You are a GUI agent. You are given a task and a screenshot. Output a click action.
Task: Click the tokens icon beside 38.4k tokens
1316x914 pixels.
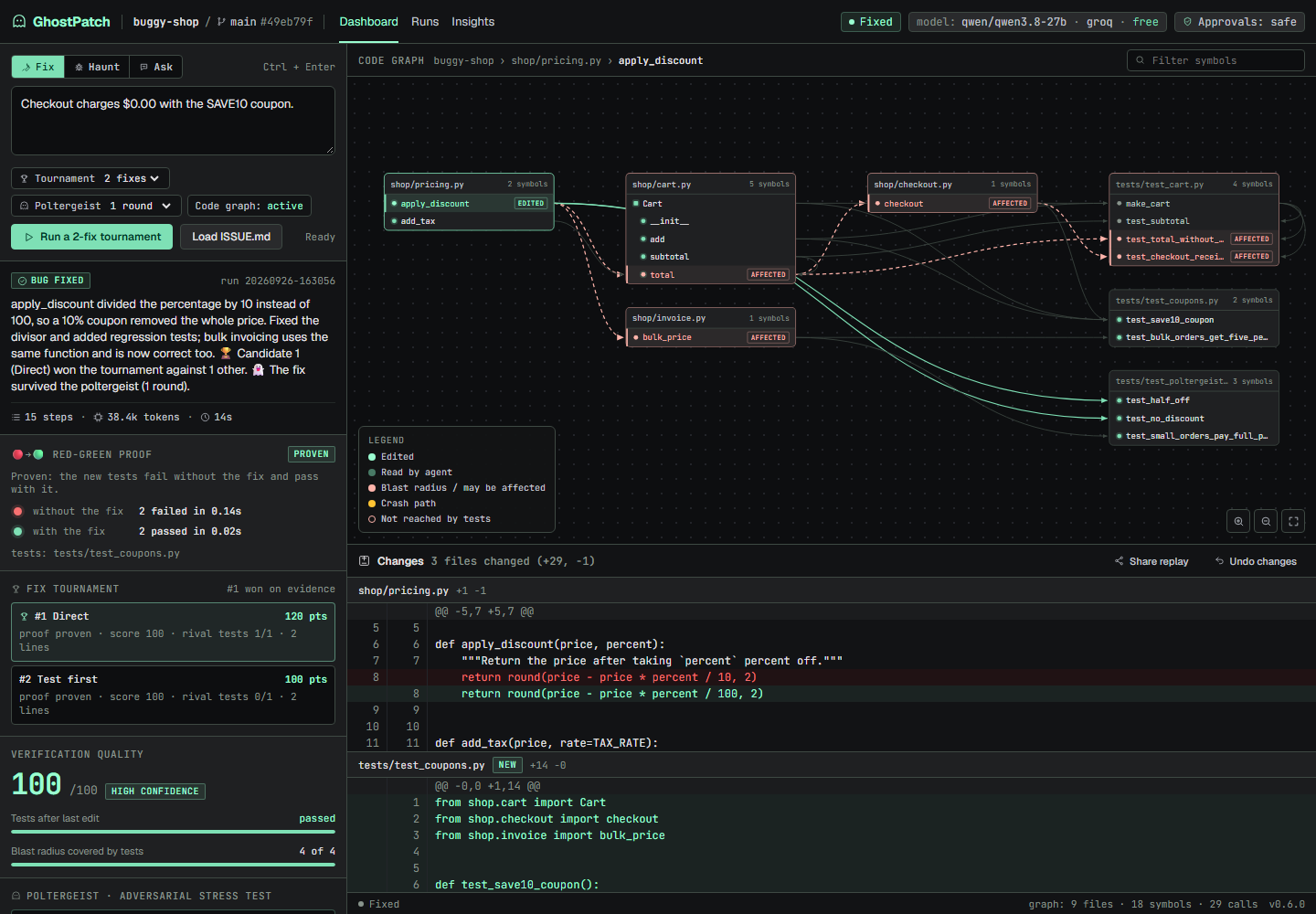[x=98, y=417]
